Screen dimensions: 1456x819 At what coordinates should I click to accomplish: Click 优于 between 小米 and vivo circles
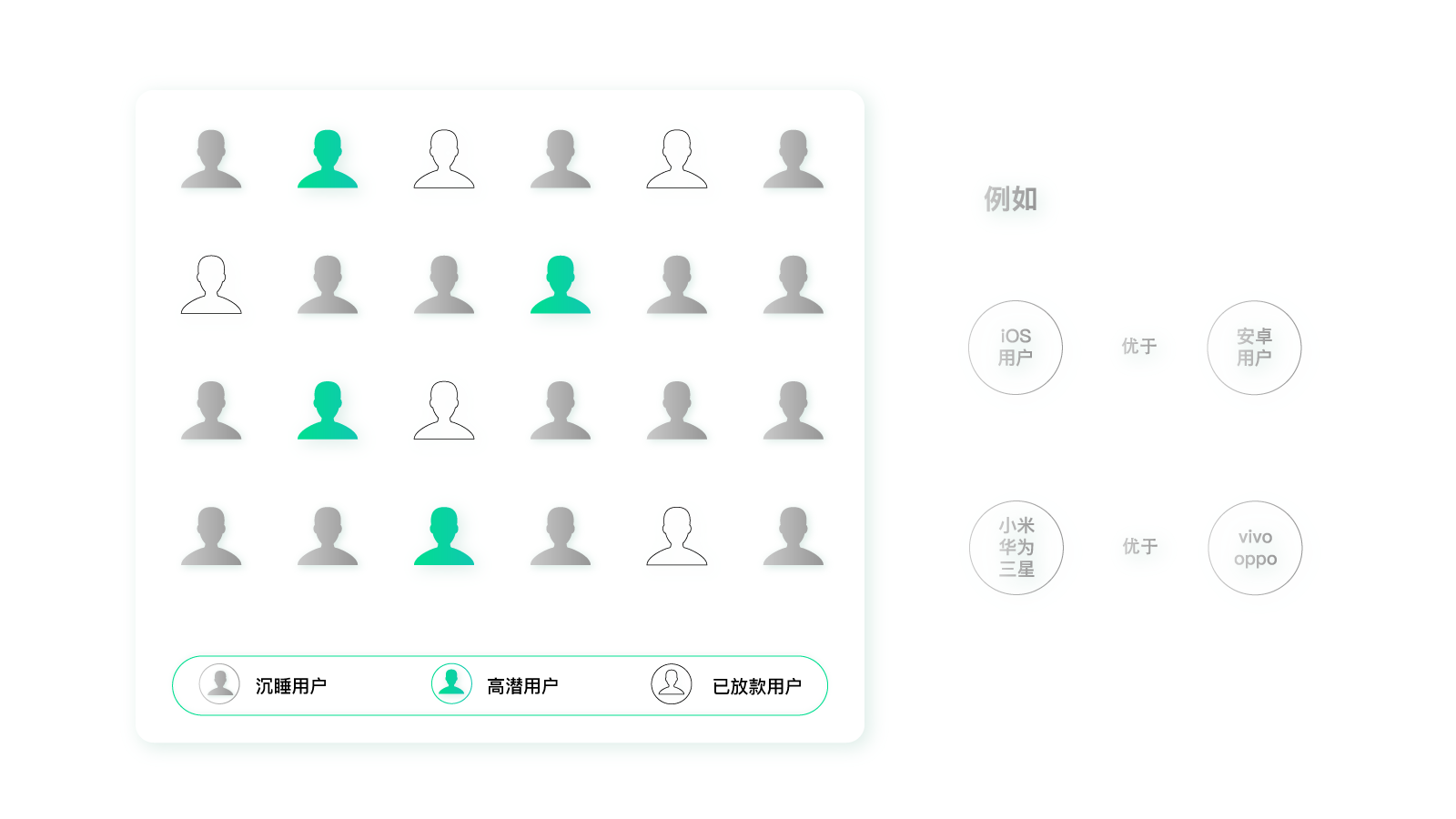pos(1140,546)
